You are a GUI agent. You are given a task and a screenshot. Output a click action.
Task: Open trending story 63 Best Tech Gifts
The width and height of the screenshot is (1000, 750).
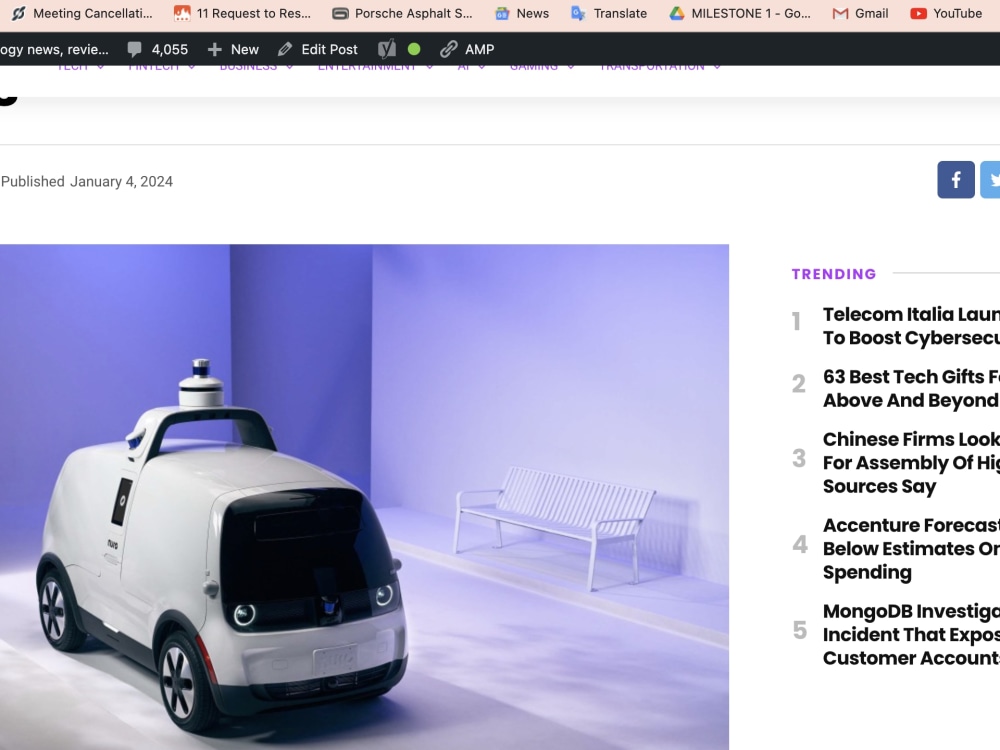(x=911, y=388)
